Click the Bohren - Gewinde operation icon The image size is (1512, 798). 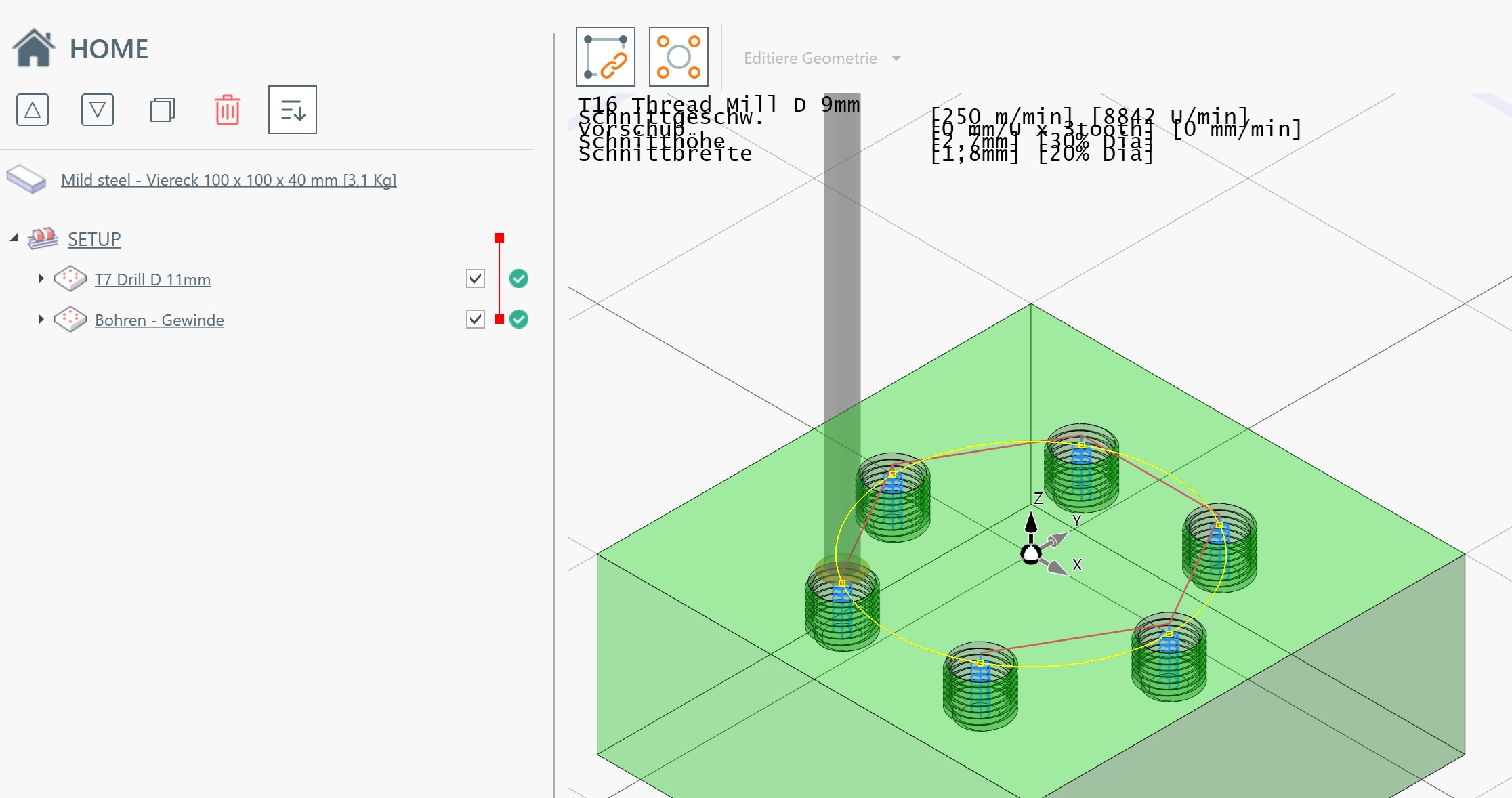[x=70, y=319]
